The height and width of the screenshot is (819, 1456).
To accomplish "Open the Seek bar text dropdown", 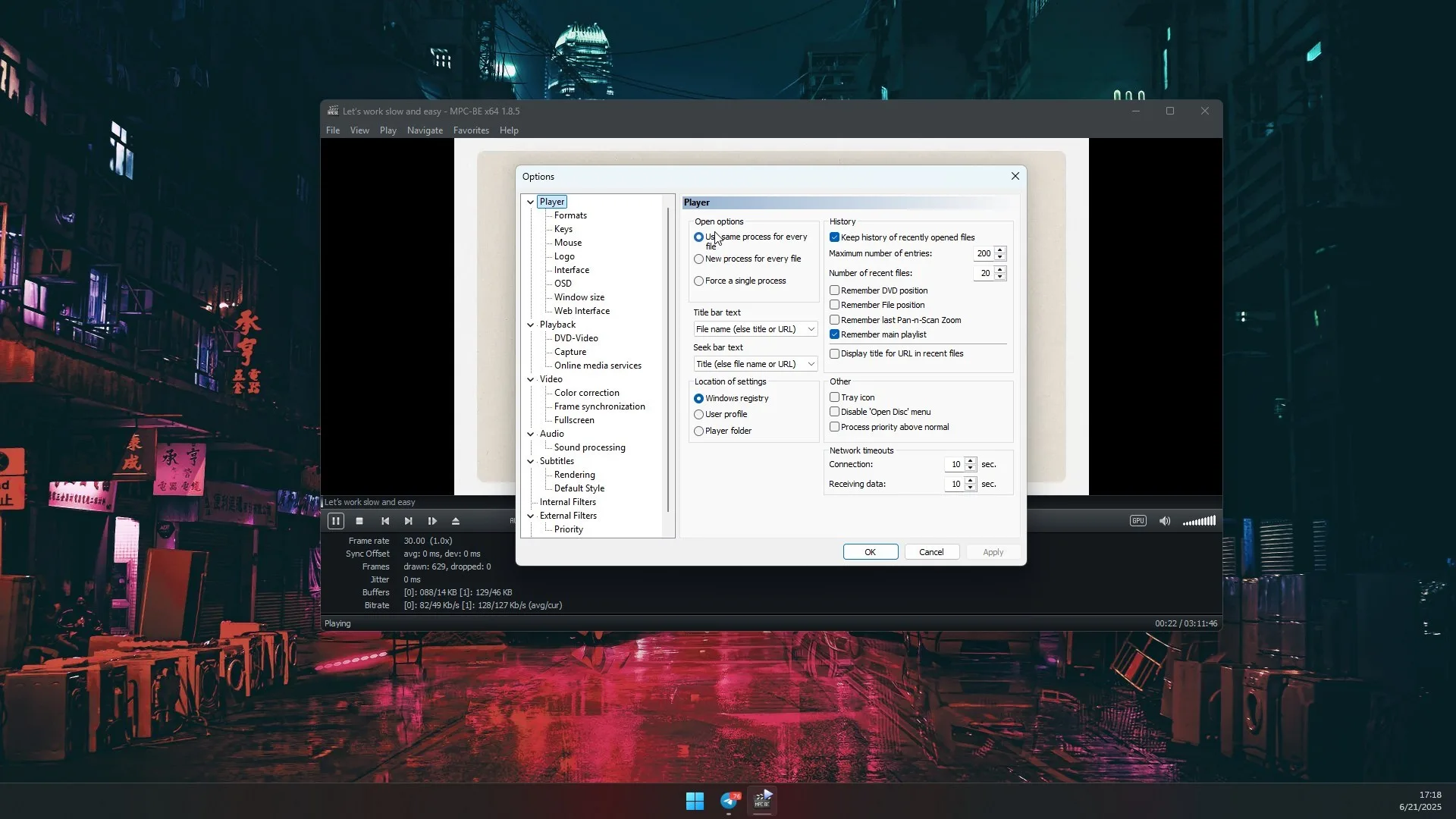I will point(755,364).
